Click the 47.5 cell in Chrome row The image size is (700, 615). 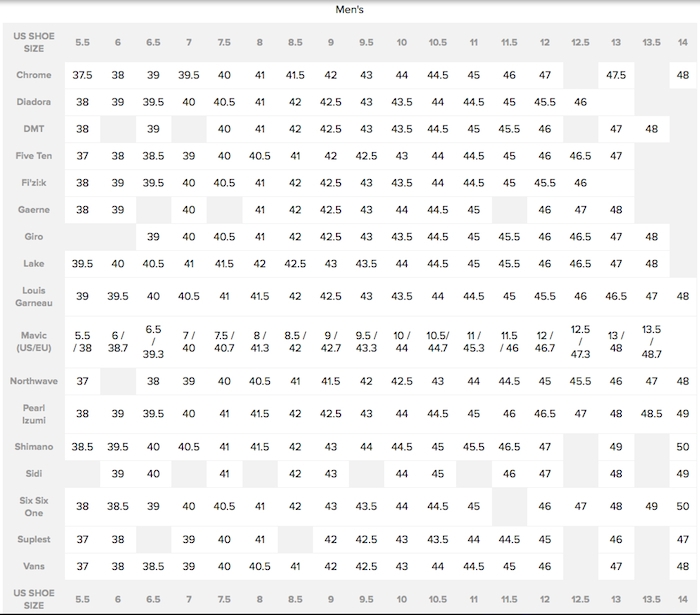[x=616, y=75]
